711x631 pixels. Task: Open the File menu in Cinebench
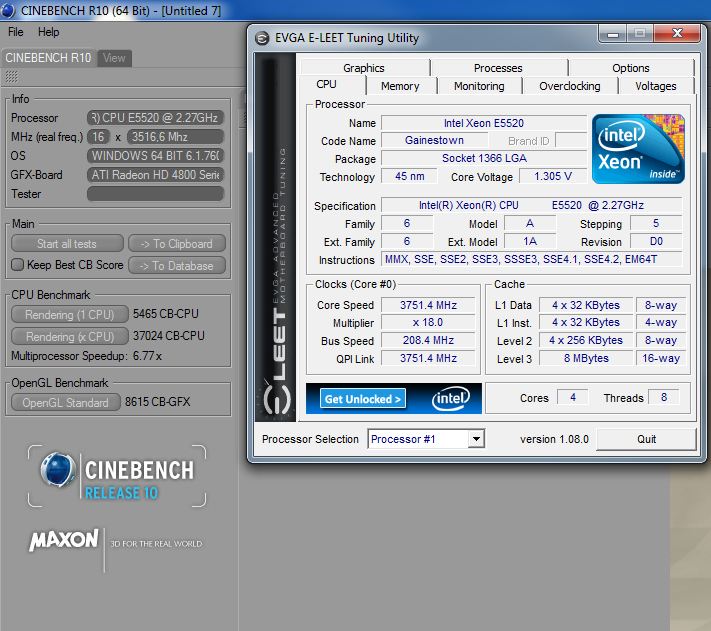15,32
